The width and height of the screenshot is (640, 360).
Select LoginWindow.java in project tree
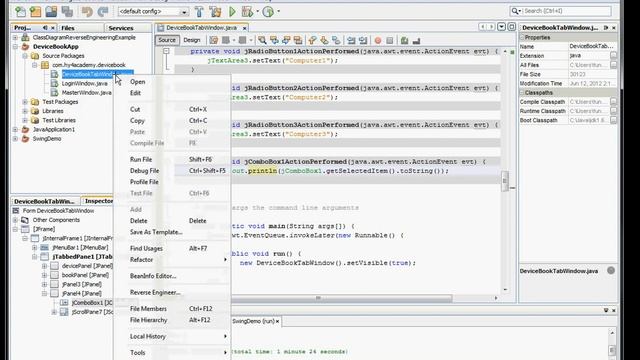[84, 83]
